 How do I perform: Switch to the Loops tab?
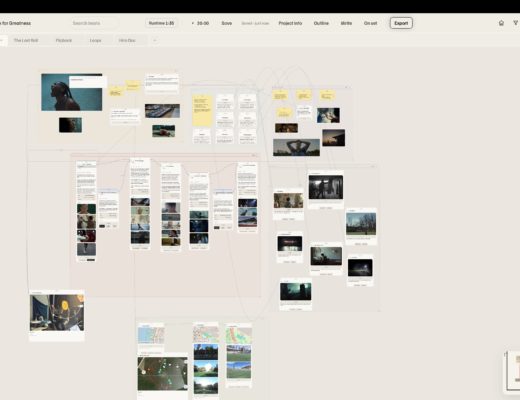click(x=95, y=40)
